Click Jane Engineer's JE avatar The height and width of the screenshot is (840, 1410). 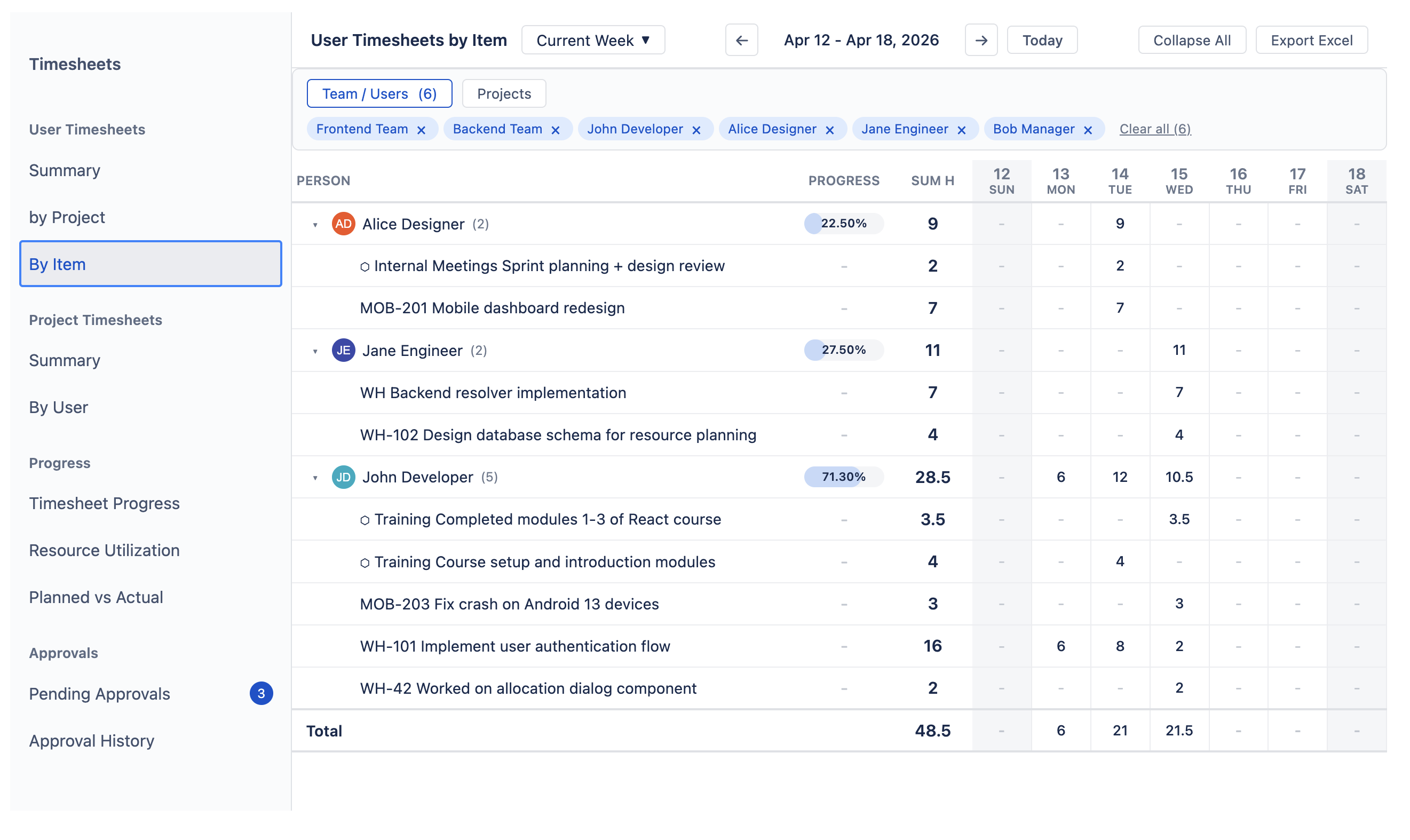[x=343, y=350]
